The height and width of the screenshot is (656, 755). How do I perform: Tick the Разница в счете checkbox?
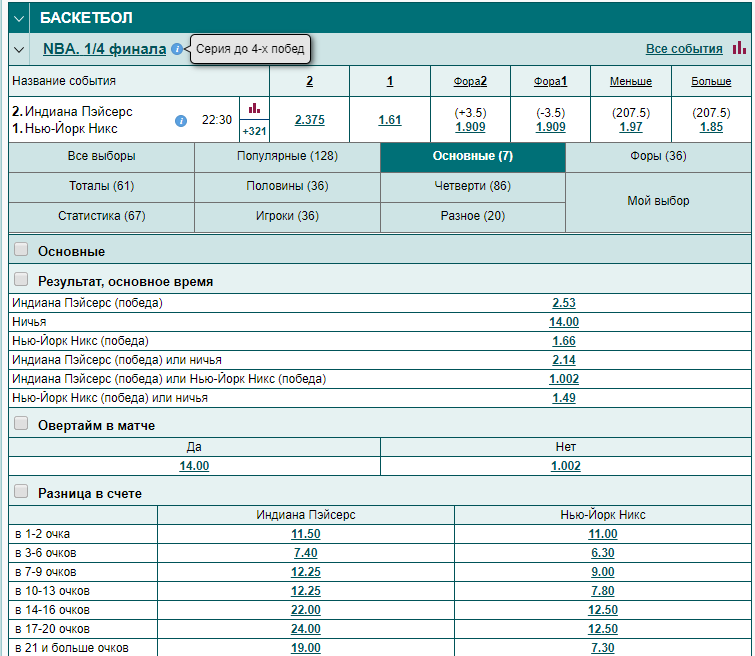click(x=21, y=491)
